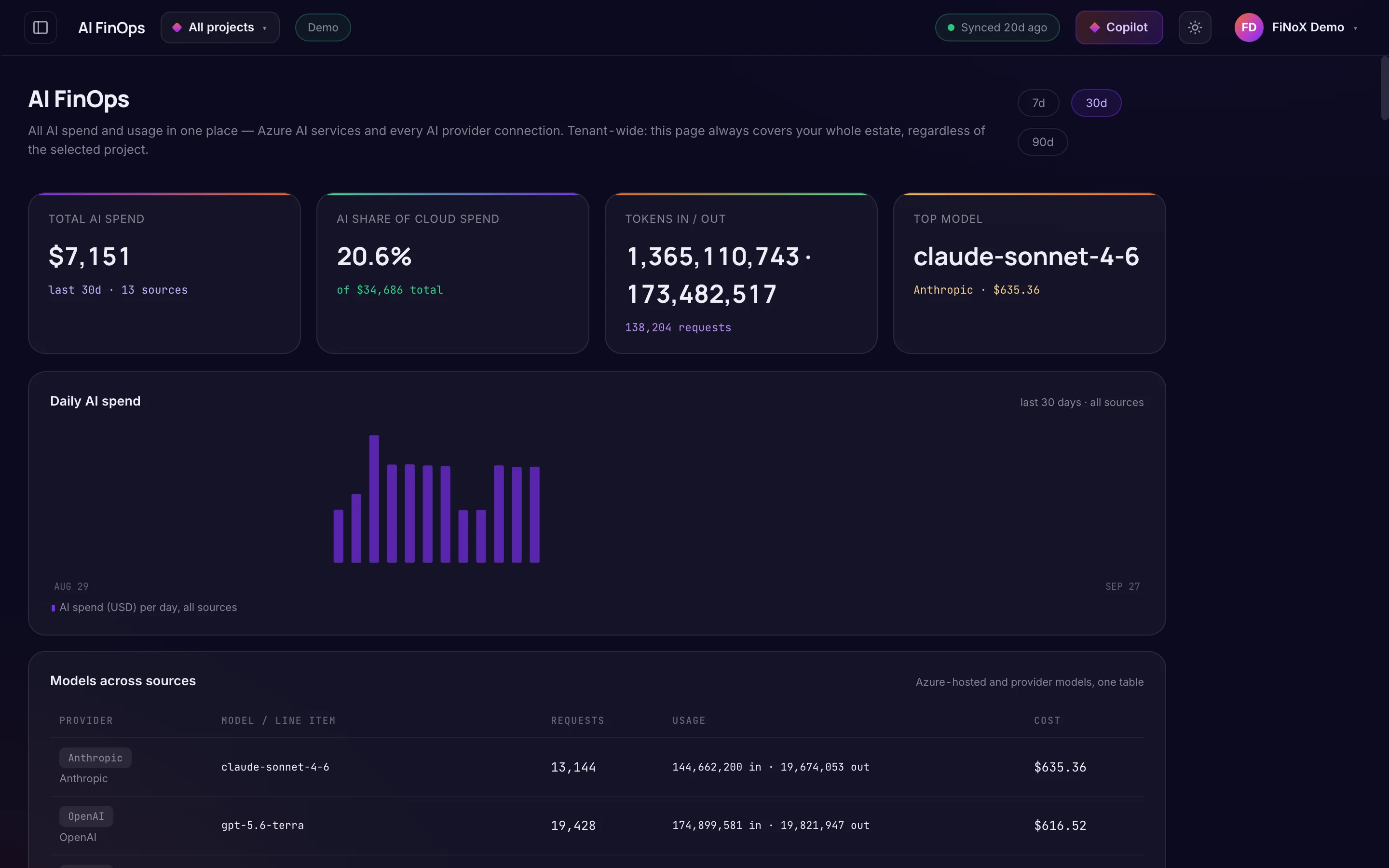Select the 90d time range

tap(1042, 142)
